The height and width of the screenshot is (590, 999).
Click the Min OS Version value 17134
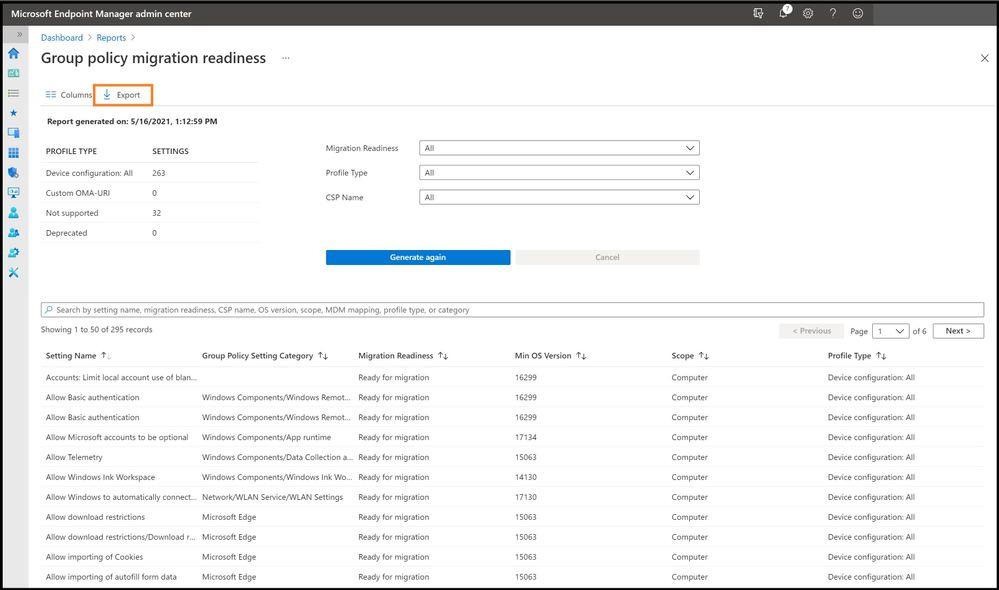point(526,438)
